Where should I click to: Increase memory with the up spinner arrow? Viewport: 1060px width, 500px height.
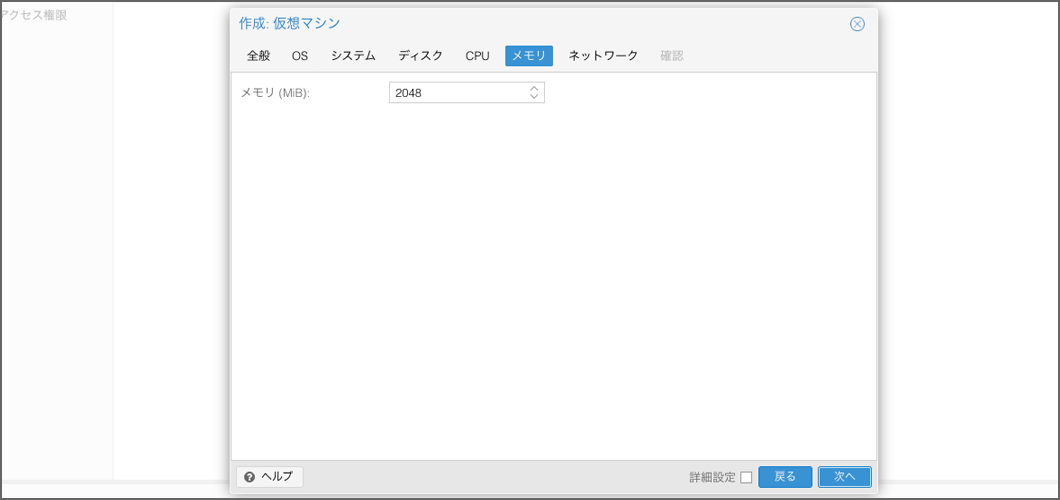tap(534, 88)
